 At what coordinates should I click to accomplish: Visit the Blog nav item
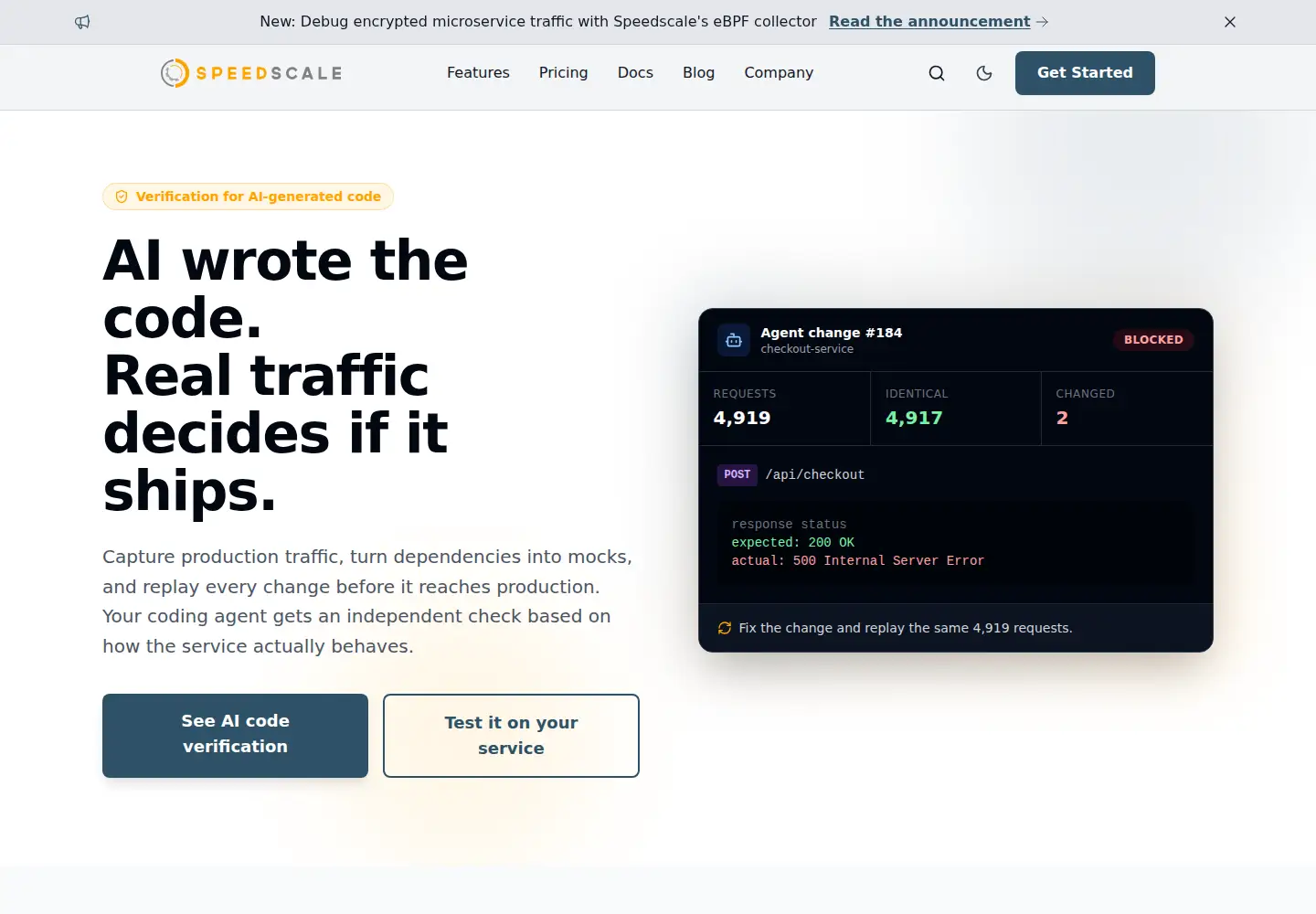click(x=698, y=72)
